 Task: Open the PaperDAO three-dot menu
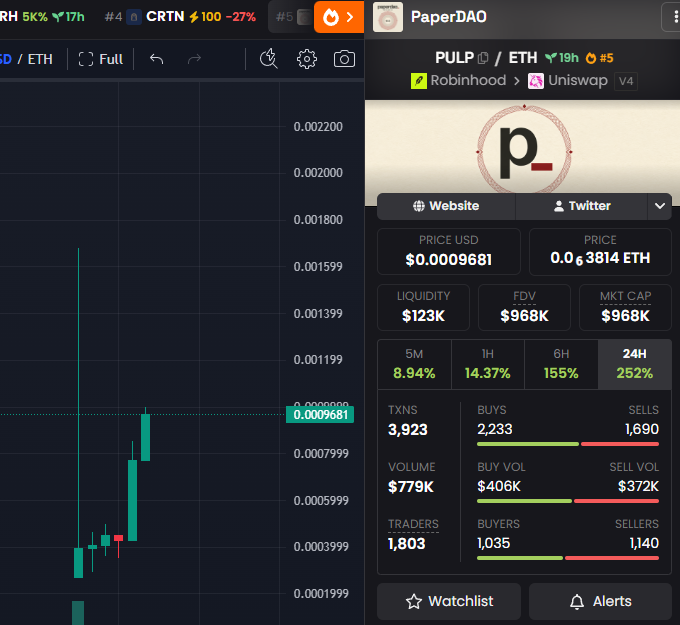[x=674, y=17]
